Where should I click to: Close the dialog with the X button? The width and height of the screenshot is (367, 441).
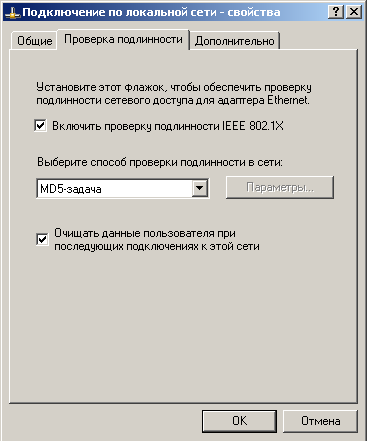coord(354,12)
